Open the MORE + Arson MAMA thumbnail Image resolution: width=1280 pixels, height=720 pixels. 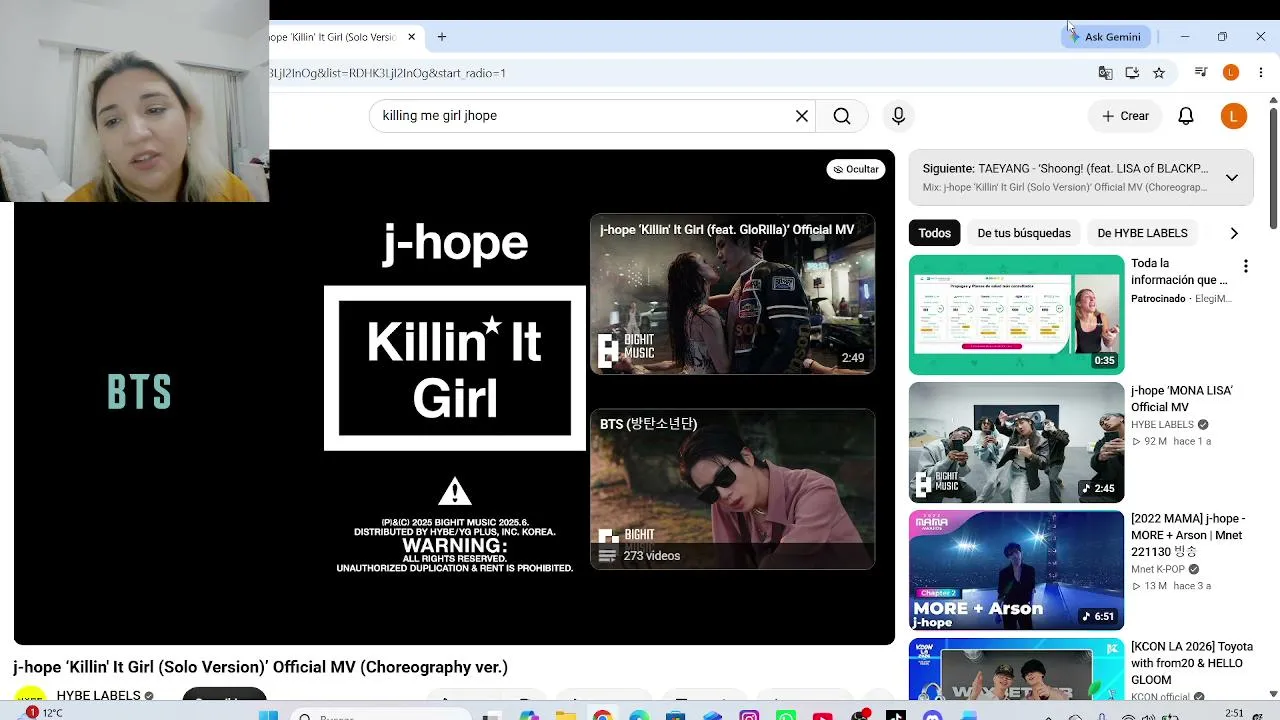click(x=1016, y=570)
